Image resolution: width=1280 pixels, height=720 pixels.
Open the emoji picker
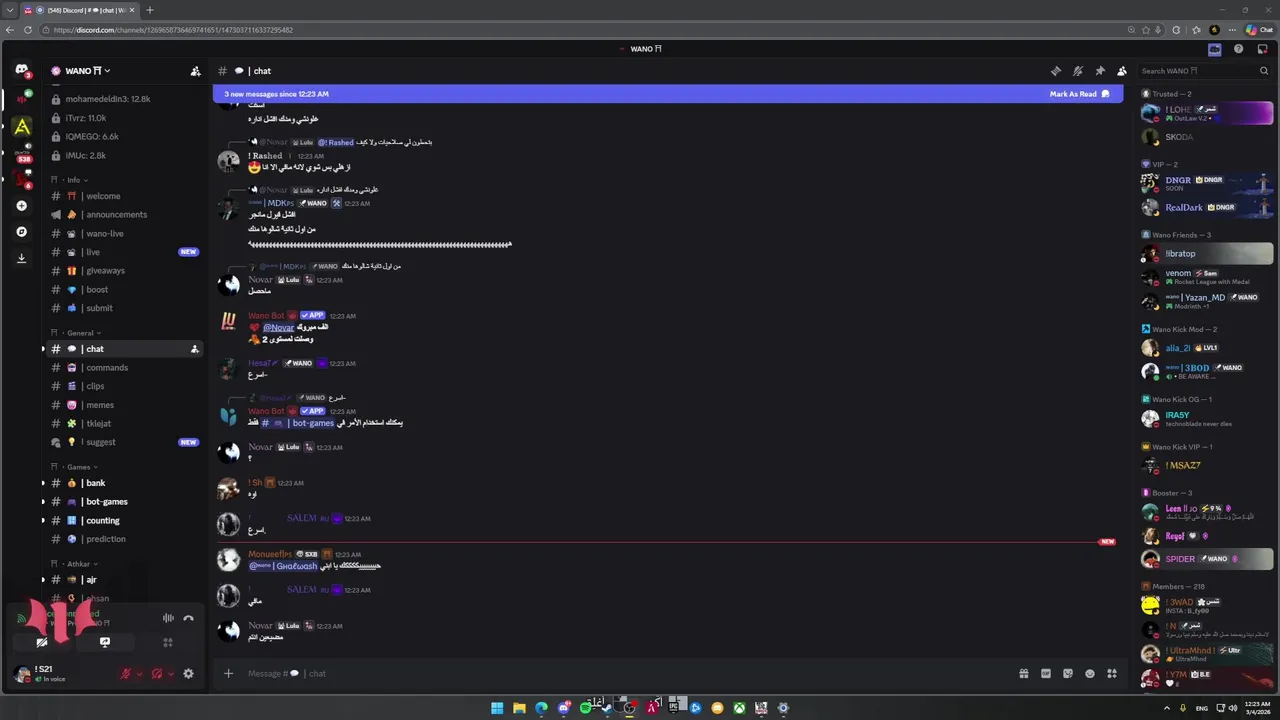(1090, 673)
